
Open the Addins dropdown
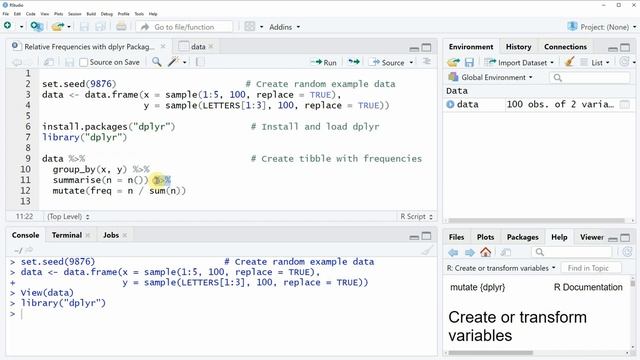[284, 27]
